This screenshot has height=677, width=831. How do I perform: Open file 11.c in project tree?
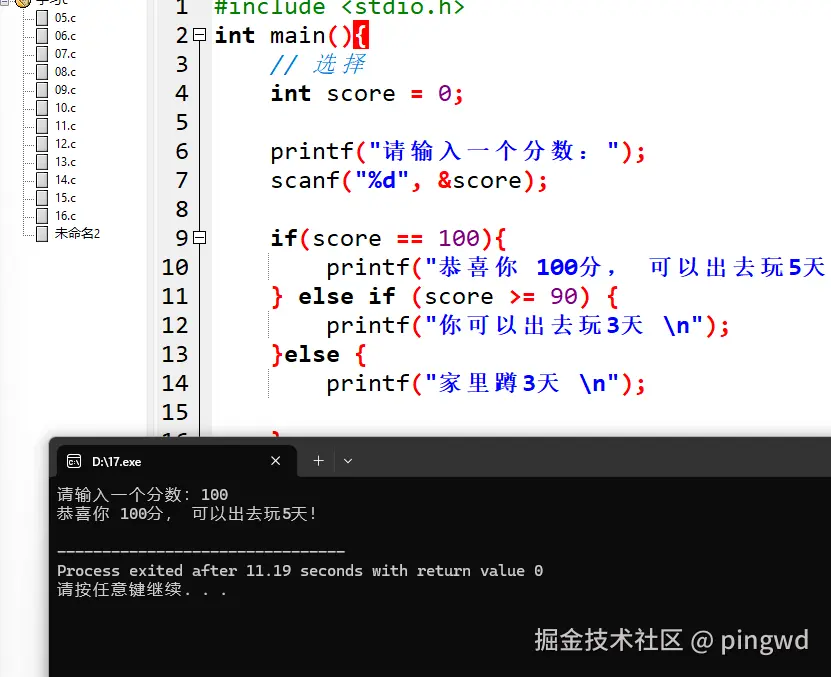point(65,126)
